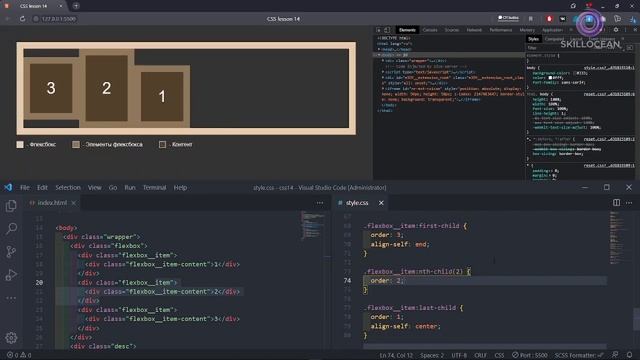Open more actions for the index.html editor group

tap(320, 202)
